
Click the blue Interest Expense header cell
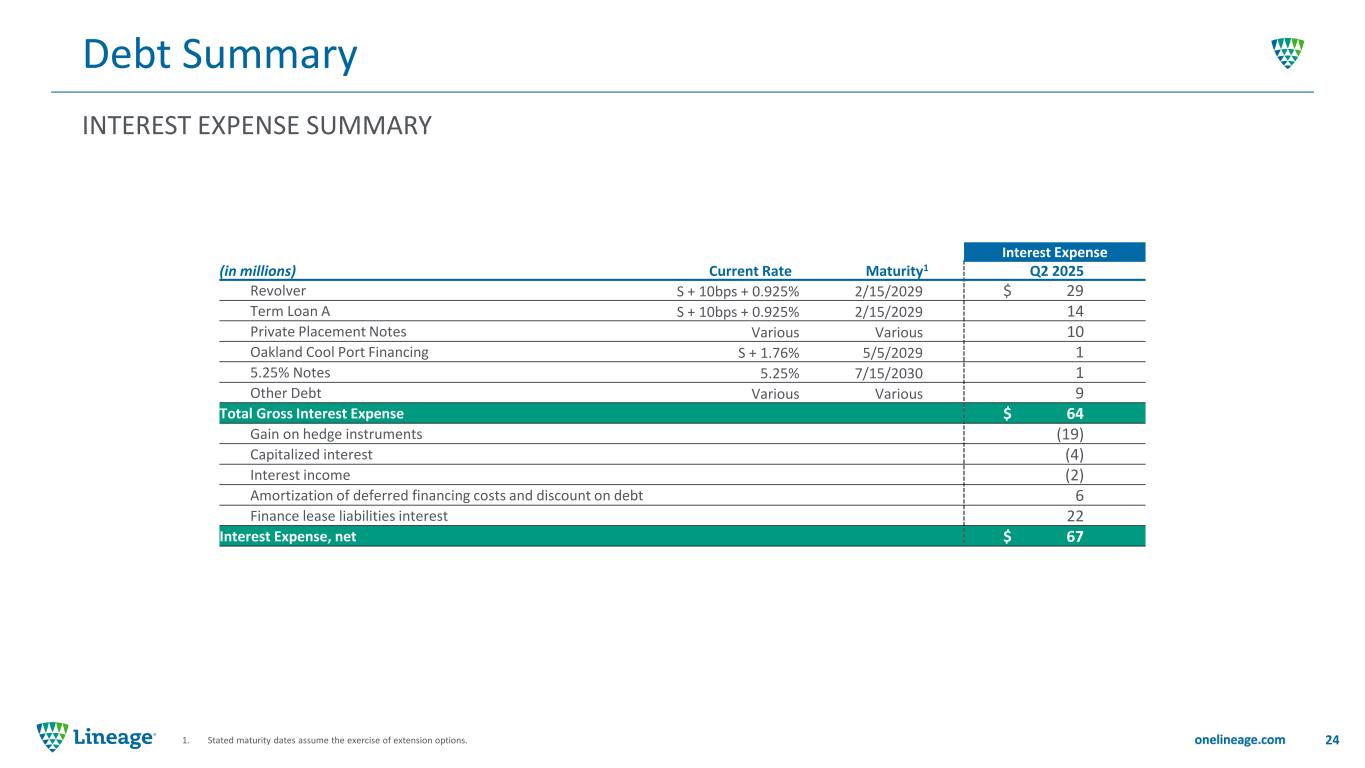click(1055, 253)
